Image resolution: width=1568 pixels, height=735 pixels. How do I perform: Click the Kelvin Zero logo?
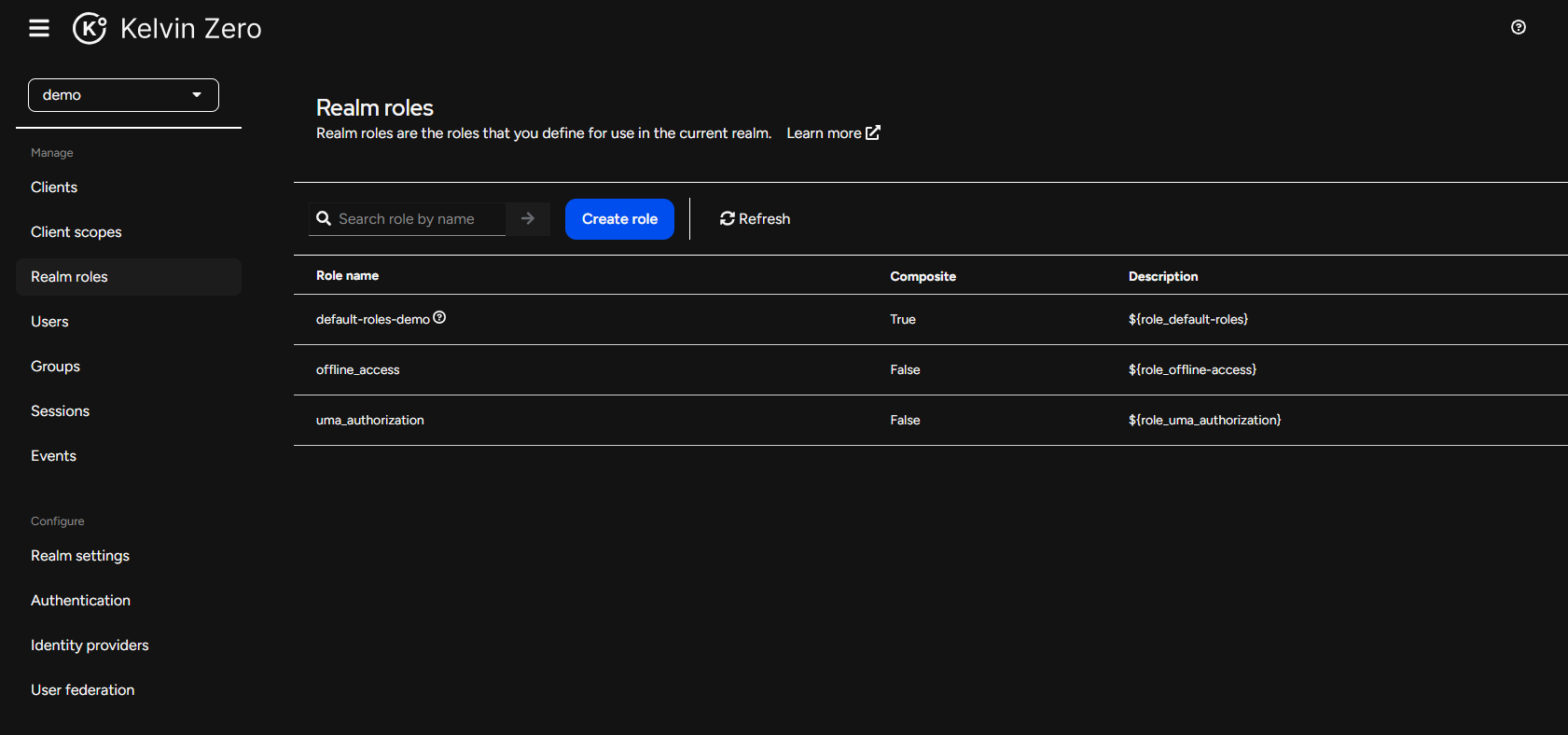click(x=168, y=29)
